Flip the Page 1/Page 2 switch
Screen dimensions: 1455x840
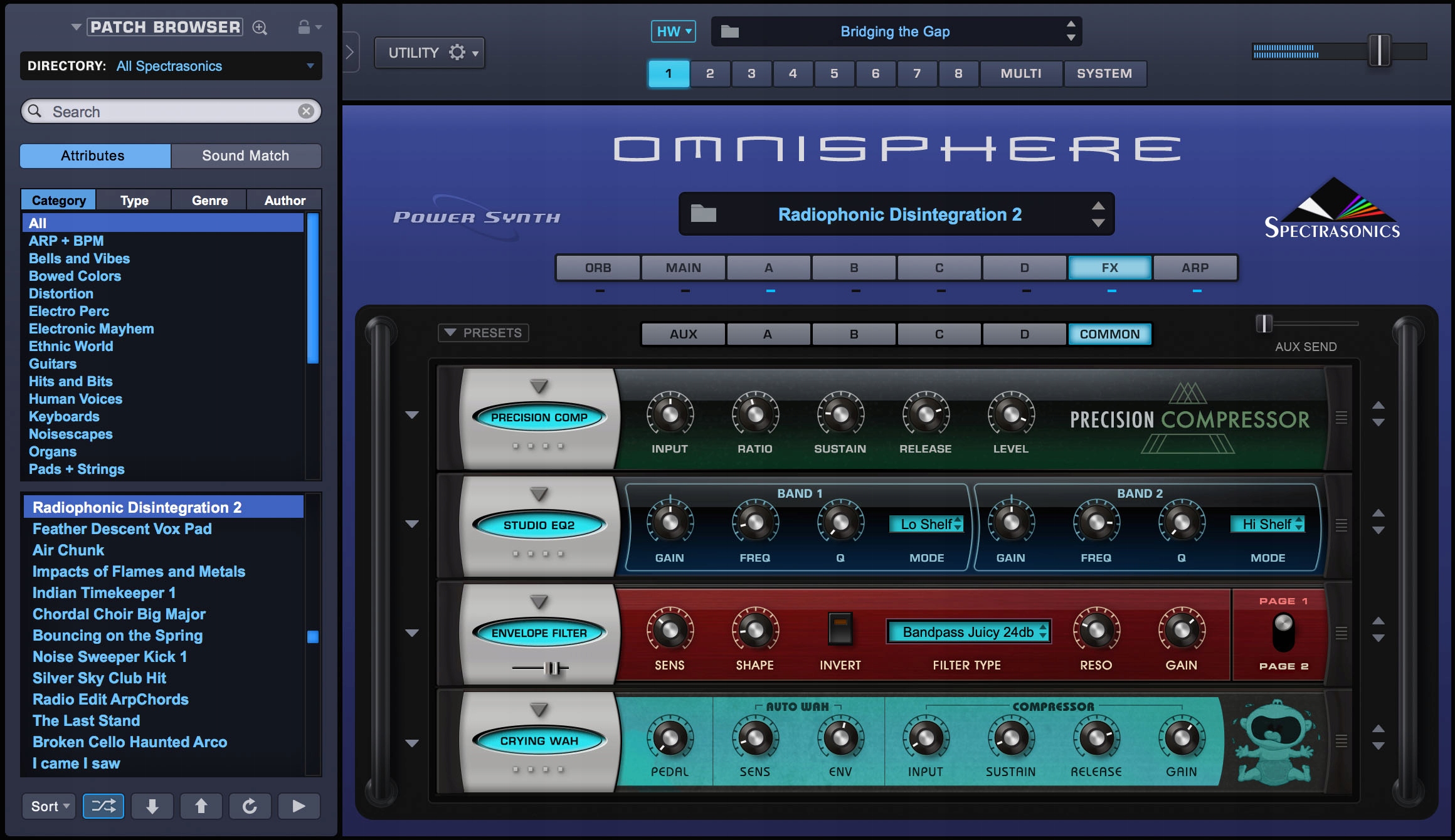click(x=1283, y=633)
